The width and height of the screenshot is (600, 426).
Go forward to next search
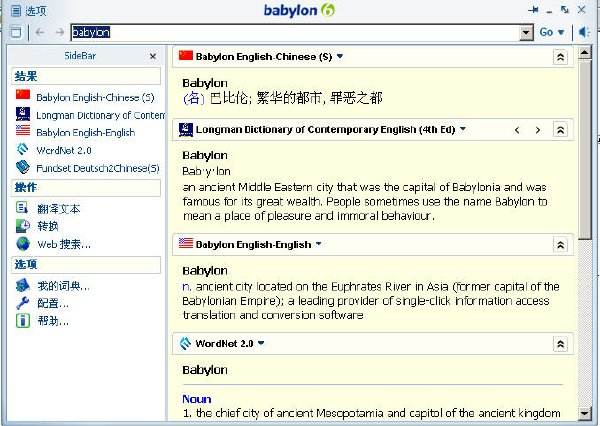click(x=60, y=33)
